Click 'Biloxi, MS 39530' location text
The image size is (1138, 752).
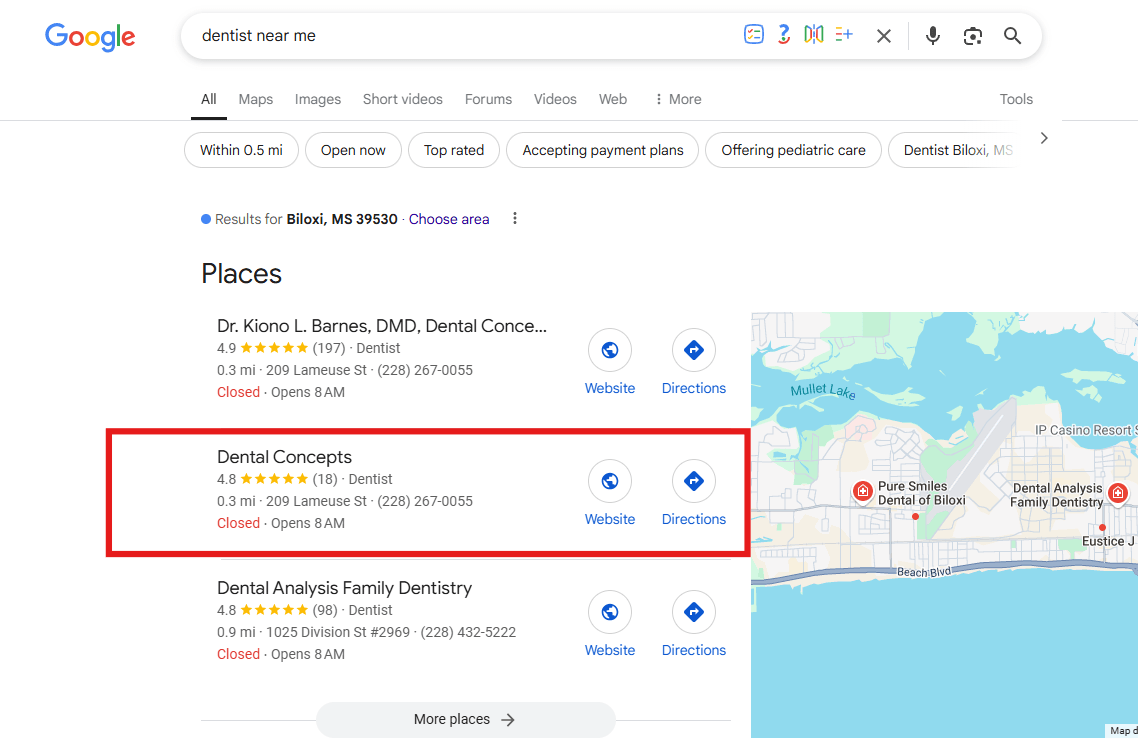coord(342,219)
